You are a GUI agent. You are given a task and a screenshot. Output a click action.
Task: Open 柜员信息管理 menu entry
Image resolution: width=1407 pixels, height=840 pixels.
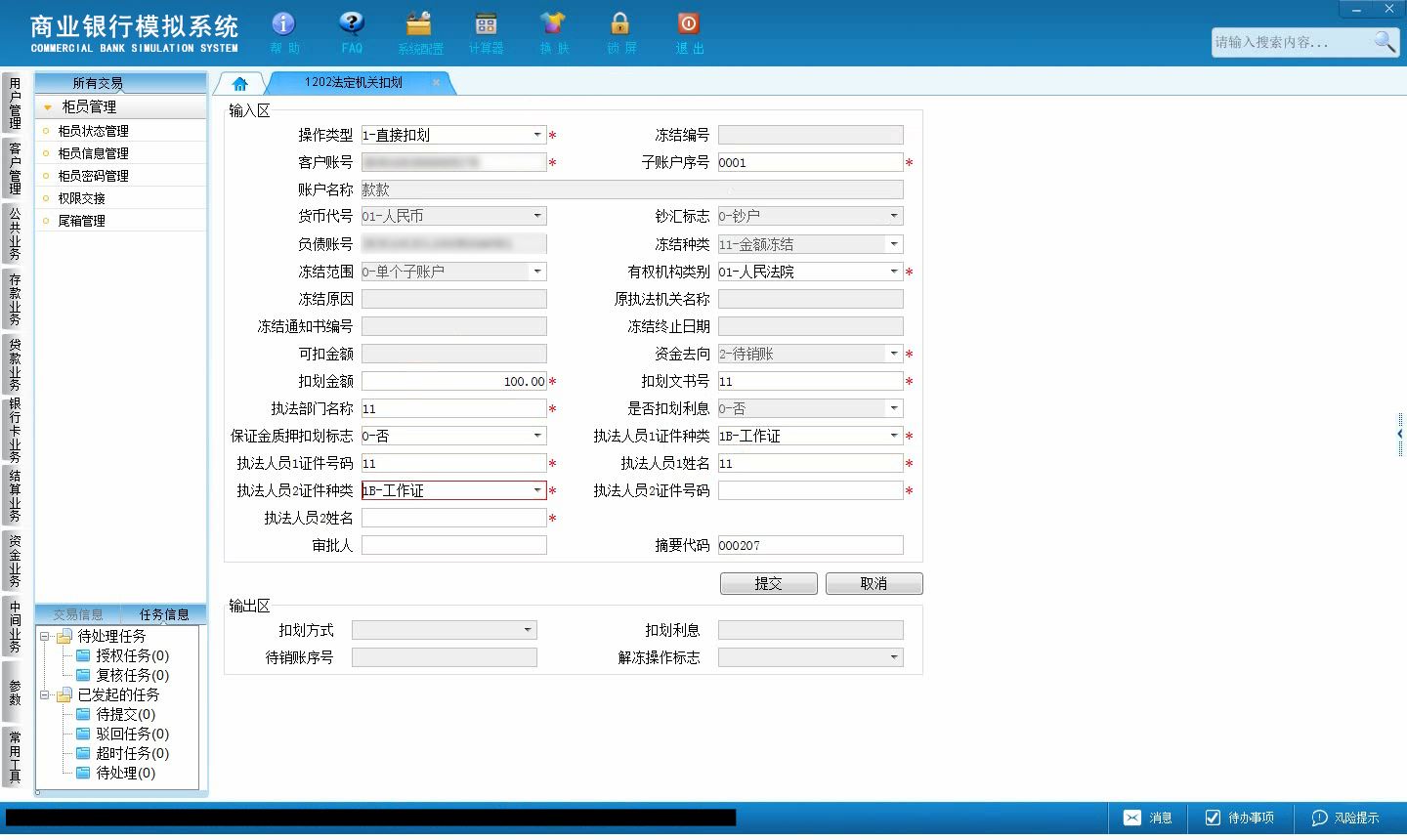[x=93, y=153]
